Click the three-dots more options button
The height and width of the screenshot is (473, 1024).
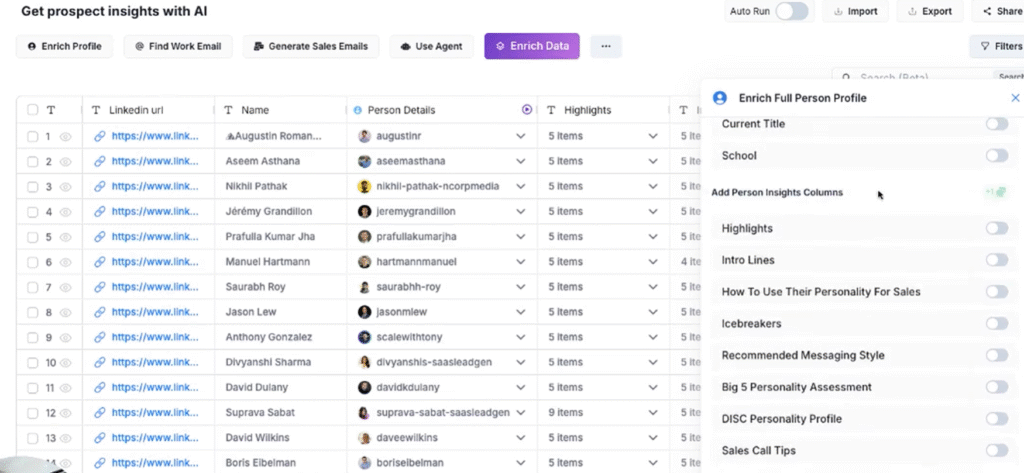pos(606,46)
